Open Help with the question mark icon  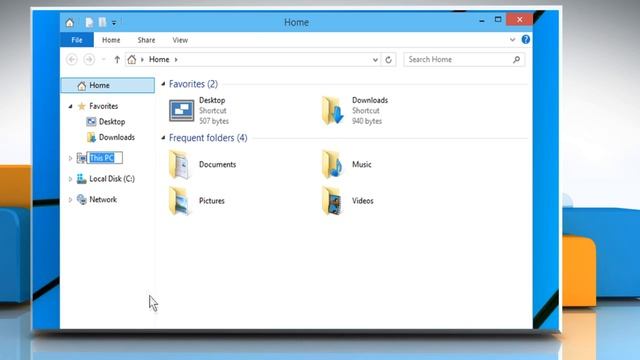pyautogui.click(x=526, y=39)
